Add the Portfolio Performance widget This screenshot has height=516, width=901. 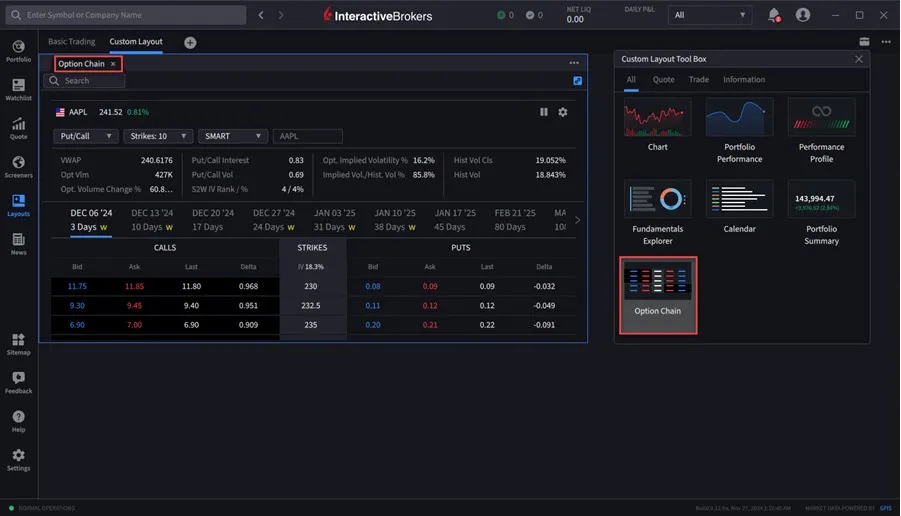tap(740, 131)
